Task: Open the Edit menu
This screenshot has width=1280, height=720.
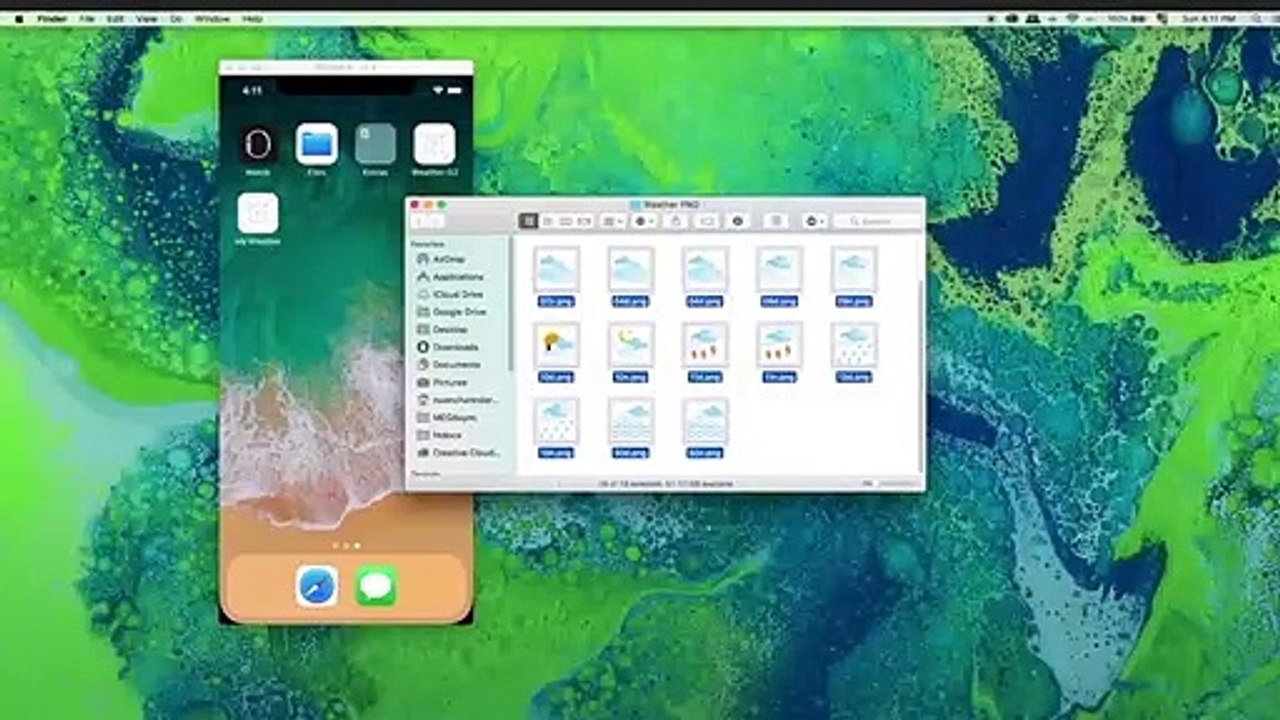Action: click(x=116, y=18)
